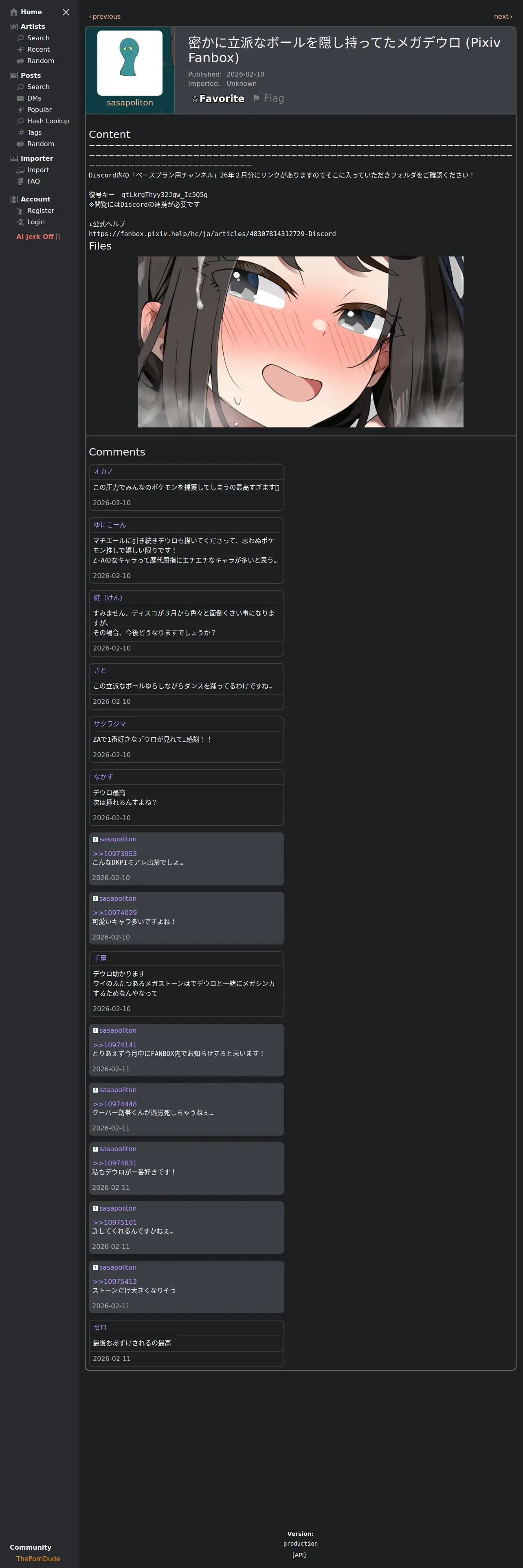Open the sasapoliton artist name link in header
The width and height of the screenshot is (523, 1568).
click(130, 103)
